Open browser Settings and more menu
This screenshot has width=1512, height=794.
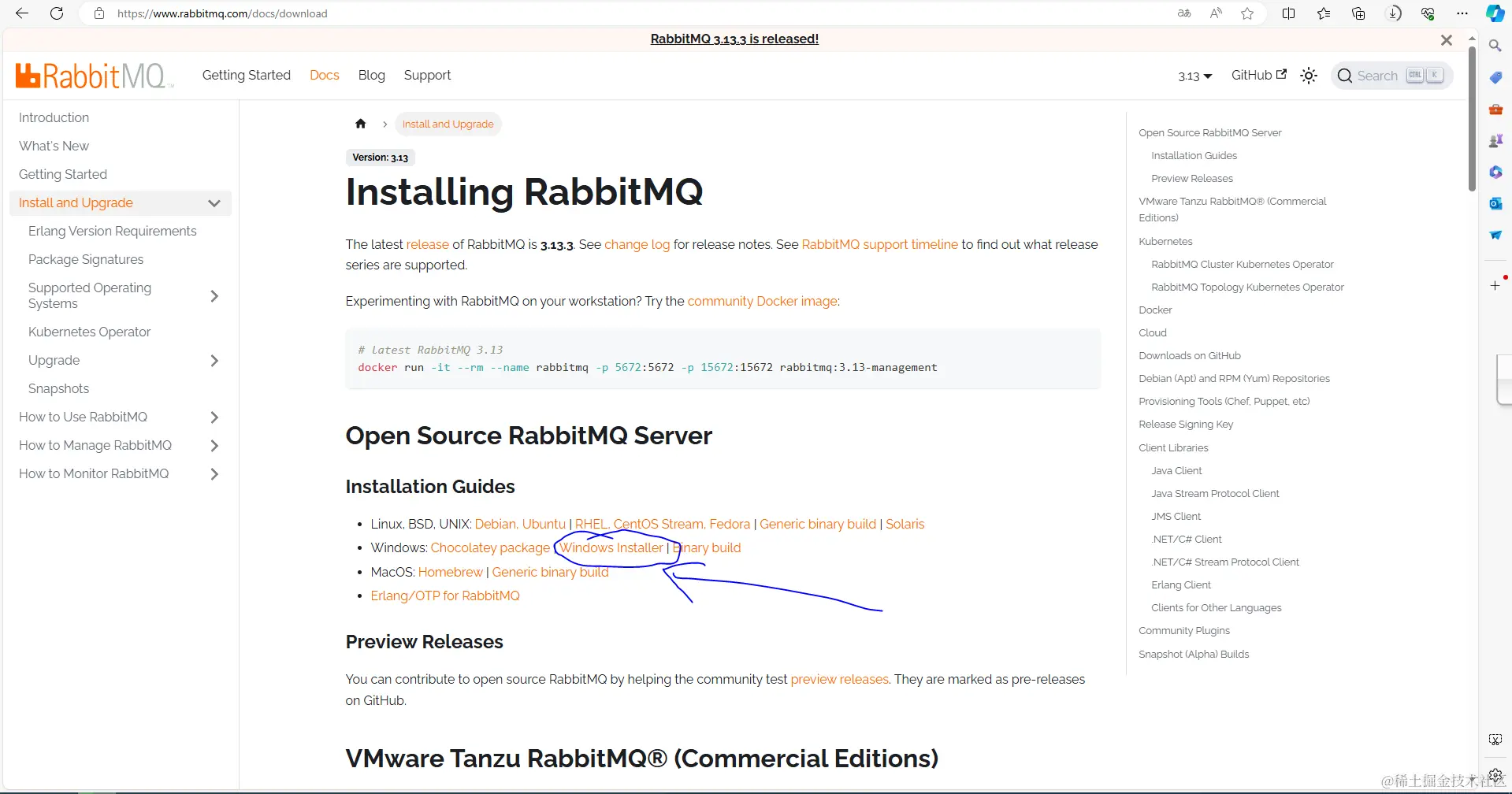1462,13
